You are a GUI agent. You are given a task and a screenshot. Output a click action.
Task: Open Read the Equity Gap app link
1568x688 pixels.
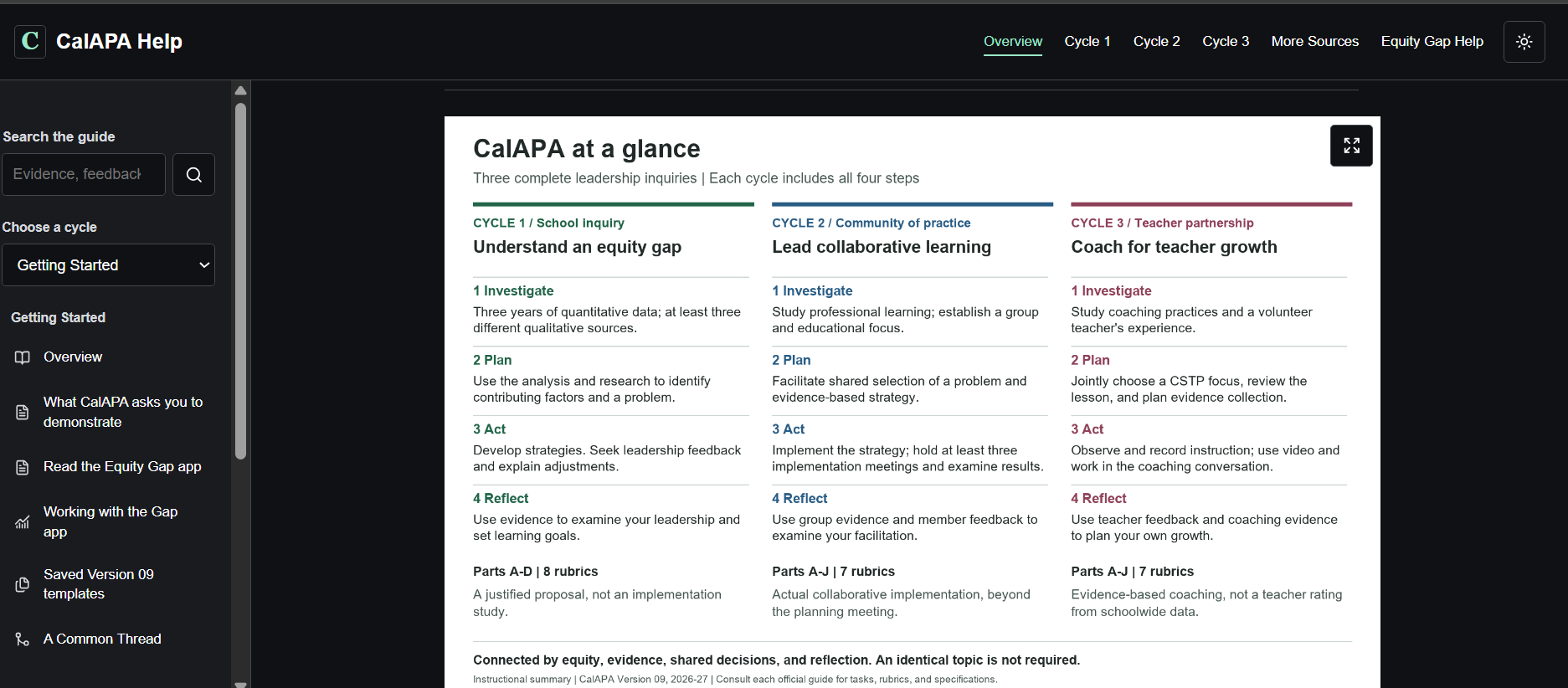(x=122, y=466)
